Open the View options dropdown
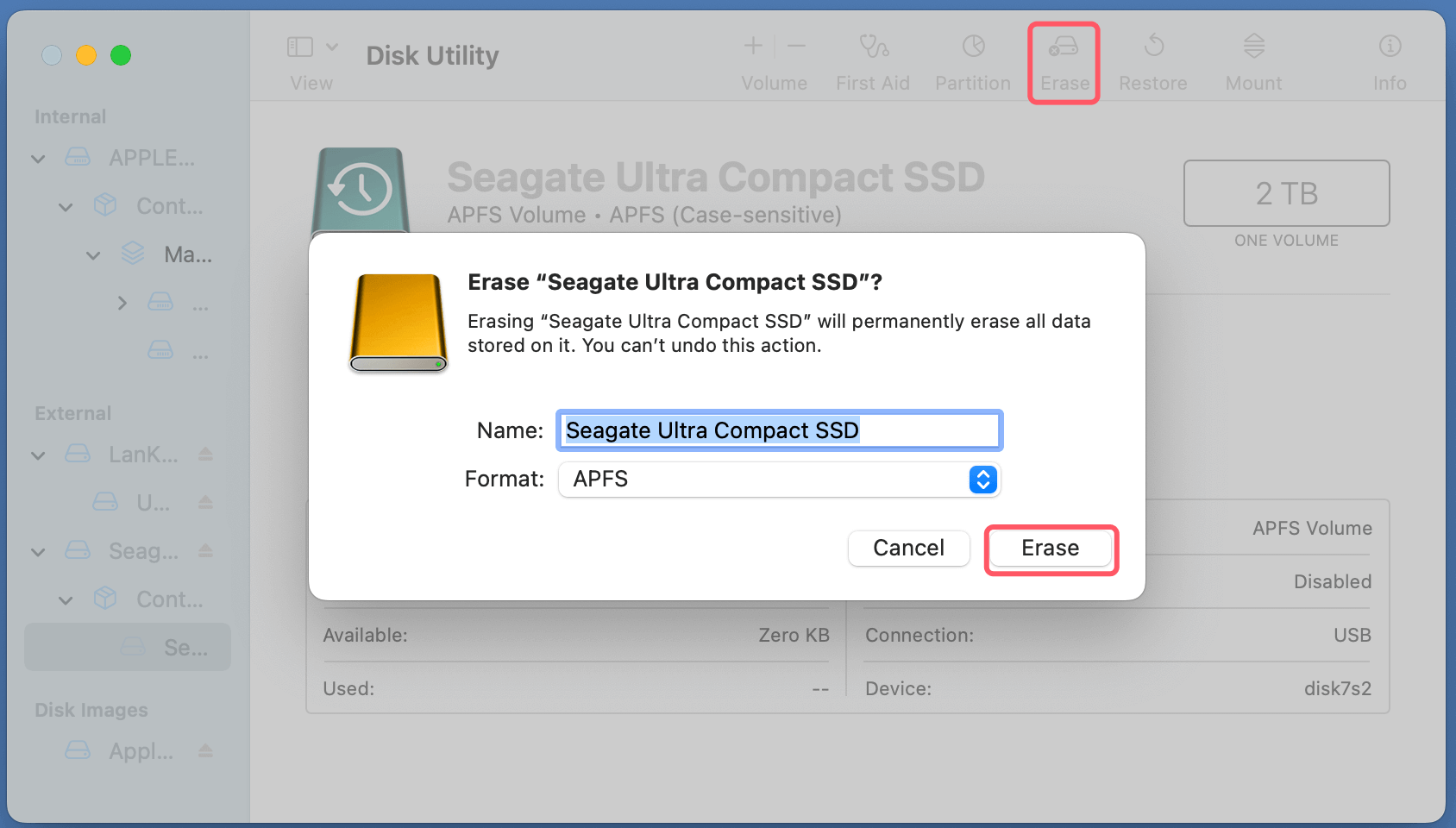 333,47
